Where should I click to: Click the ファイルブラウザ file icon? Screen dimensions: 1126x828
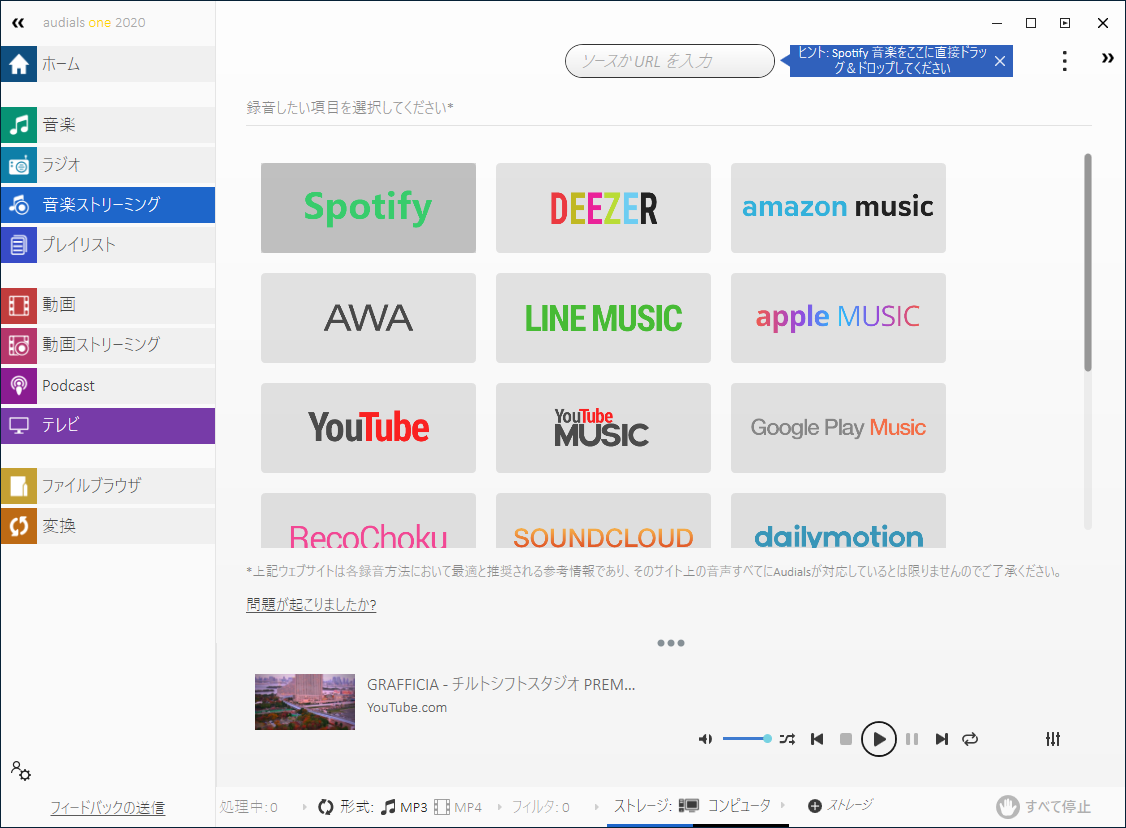(19, 486)
